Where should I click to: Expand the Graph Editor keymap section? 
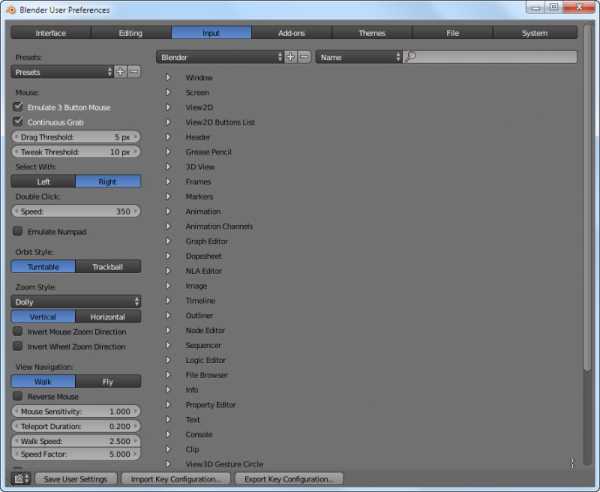(x=168, y=241)
